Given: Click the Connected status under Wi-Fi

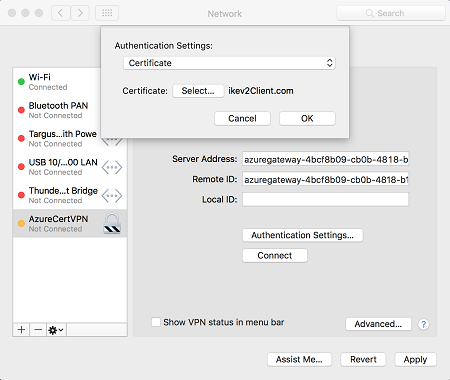Looking at the screenshot, I should point(48,87).
